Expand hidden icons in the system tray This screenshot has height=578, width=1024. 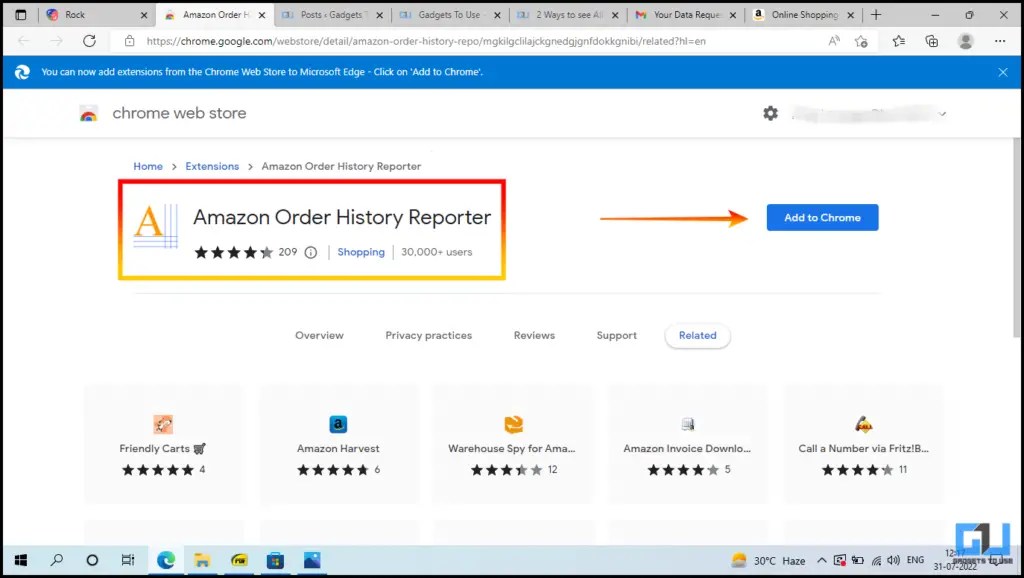click(x=821, y=560)
